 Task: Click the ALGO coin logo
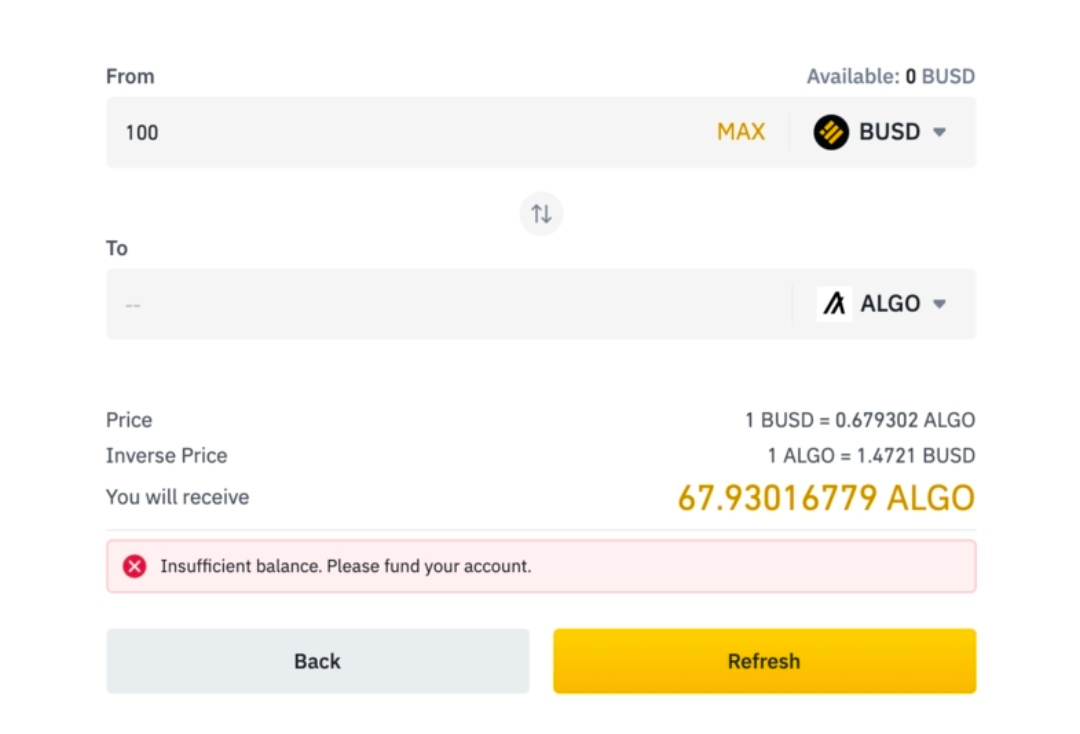pyautogui.click(x=834, y=304)
